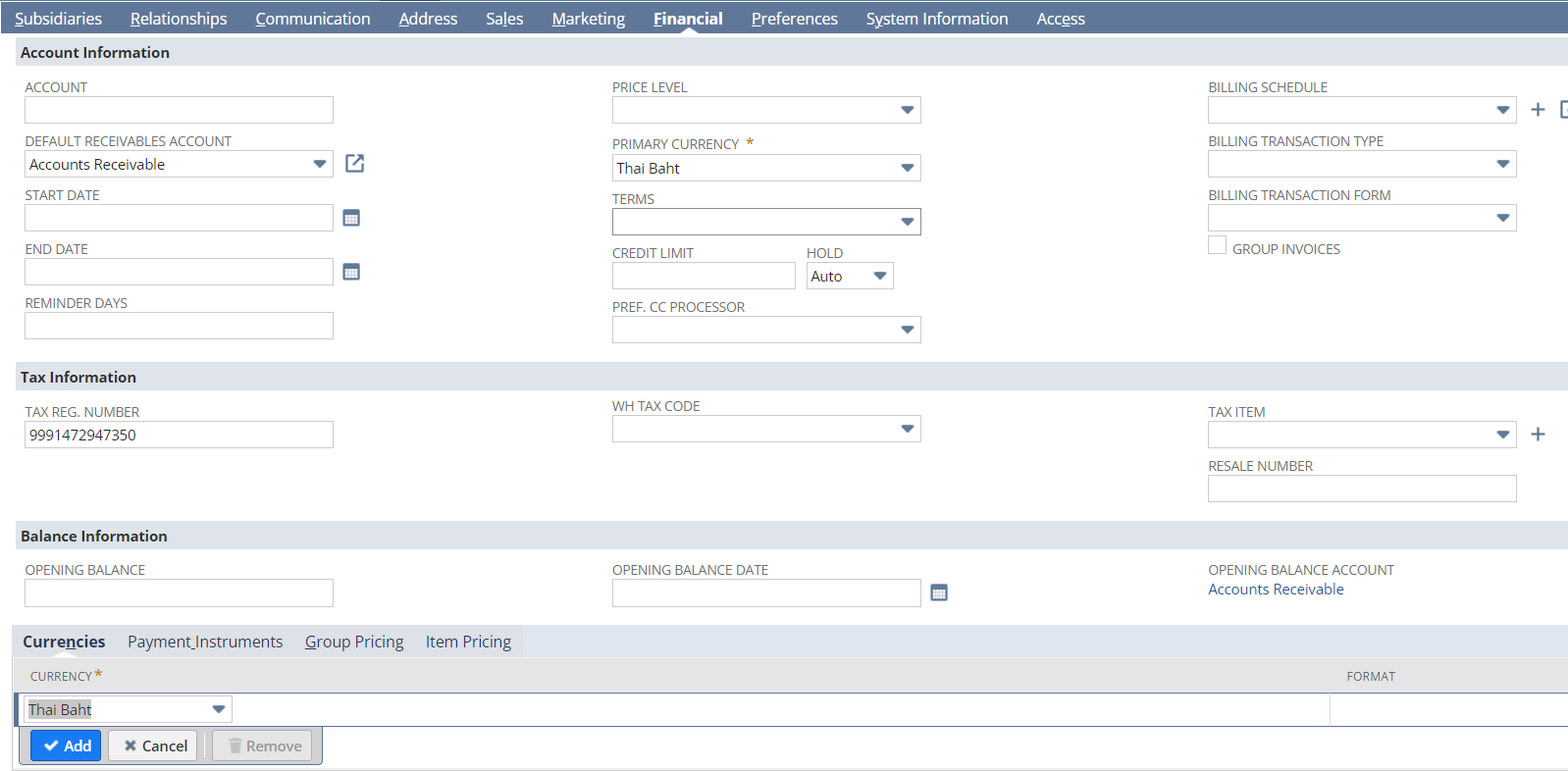Expand Pref. CC Processor dropdown
Viewport: 1568px width, 771px height.
908,330
